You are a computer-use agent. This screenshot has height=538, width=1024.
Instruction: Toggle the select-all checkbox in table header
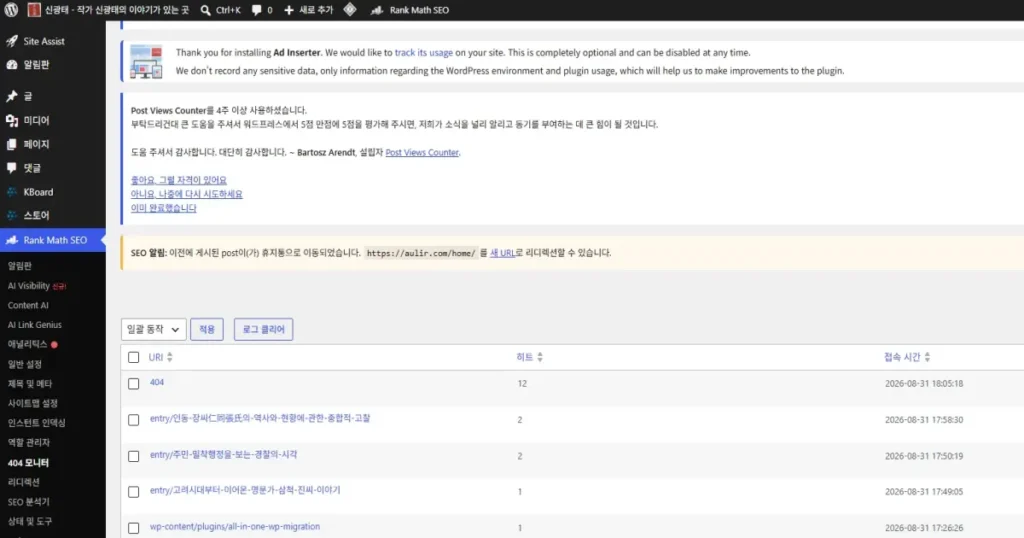tap(133, 357)
